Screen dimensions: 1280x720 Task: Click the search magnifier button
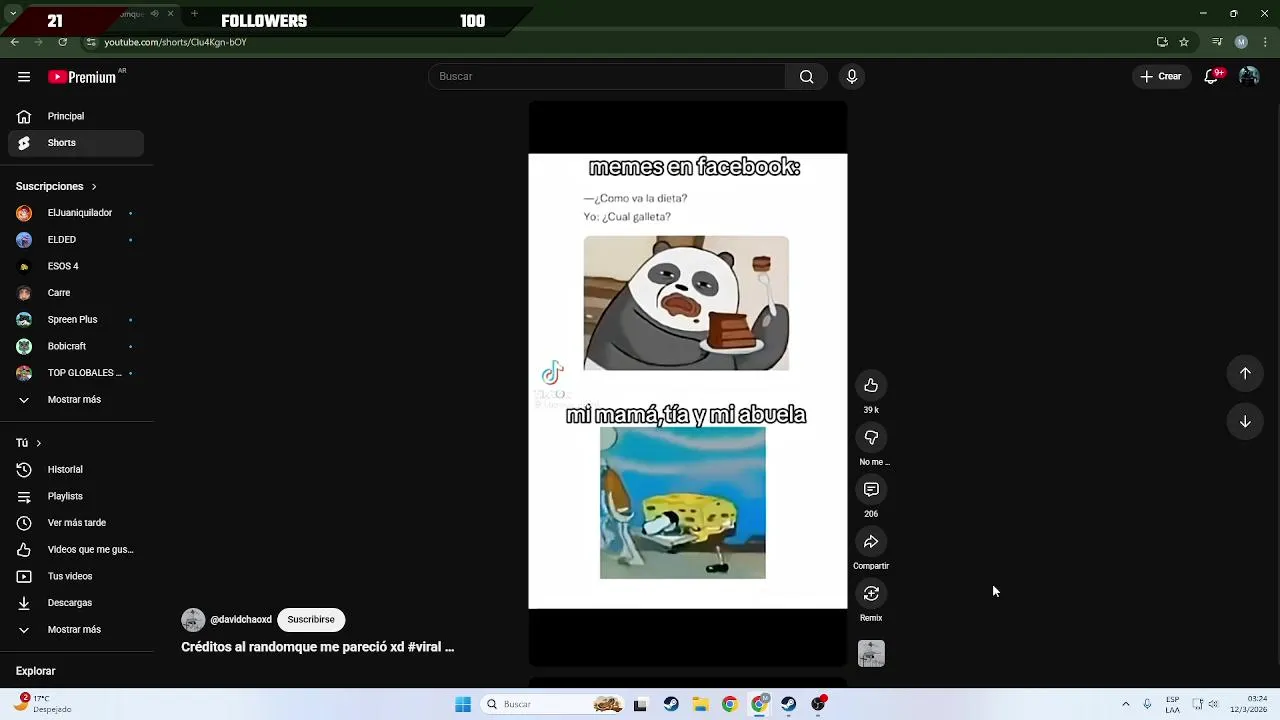(806, 77)
